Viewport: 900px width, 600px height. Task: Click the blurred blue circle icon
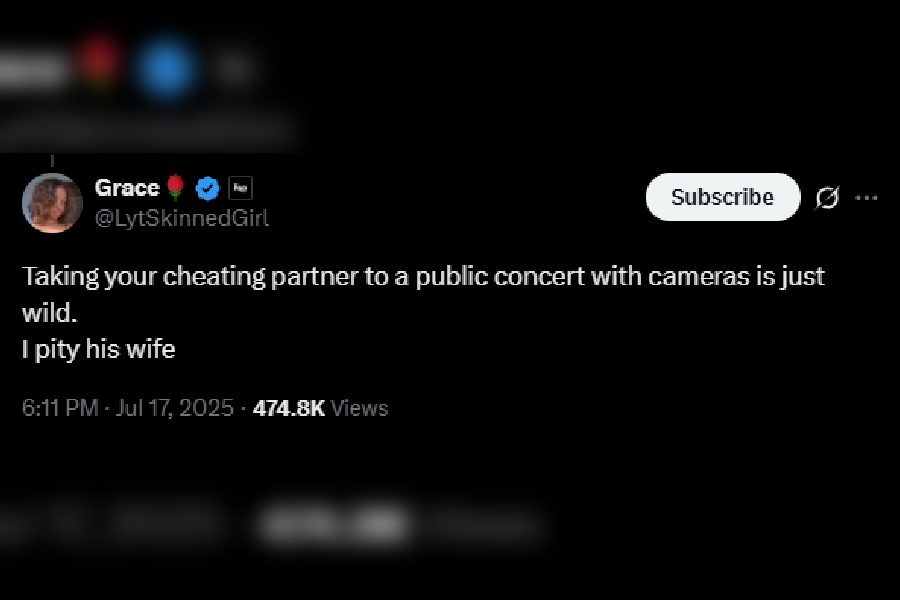pyautogui.click(x=166, y=68)
